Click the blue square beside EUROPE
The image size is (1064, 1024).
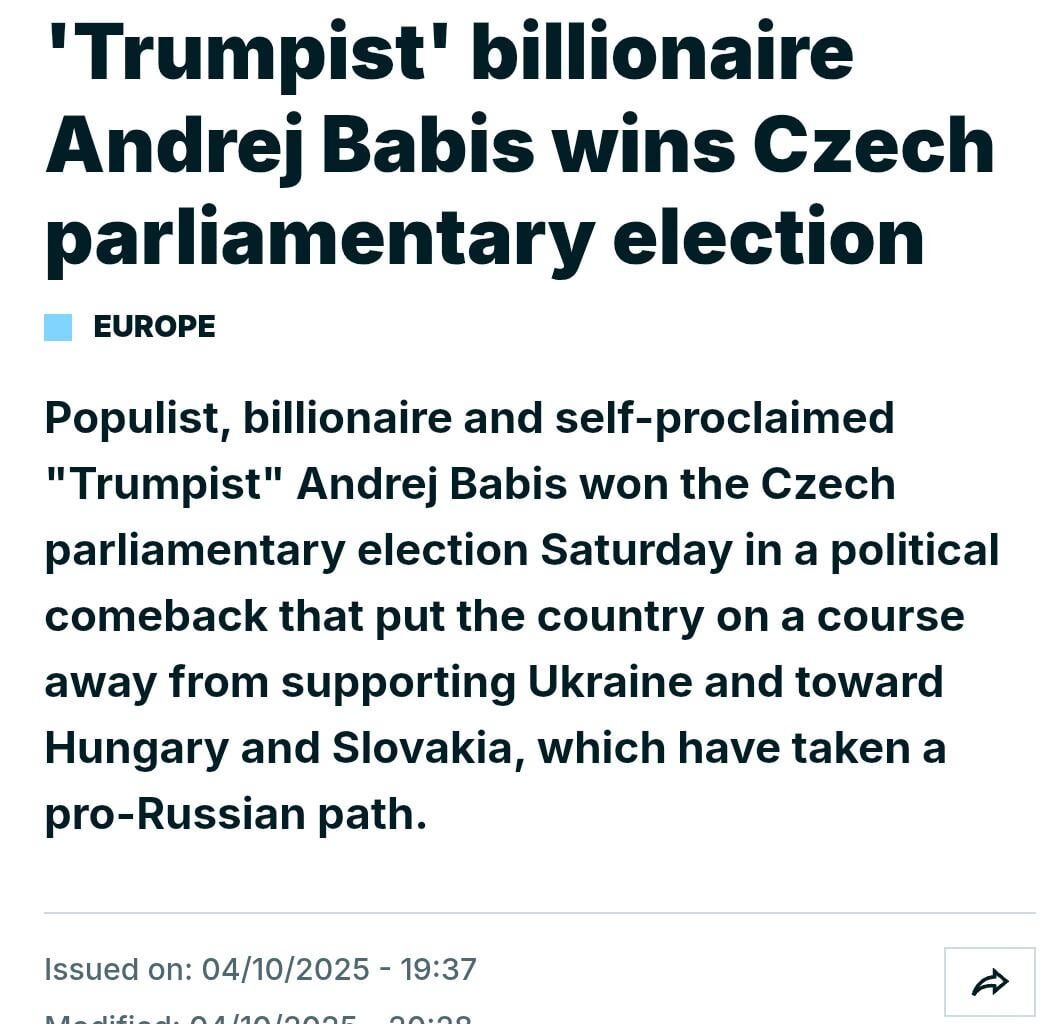[58, 327]
